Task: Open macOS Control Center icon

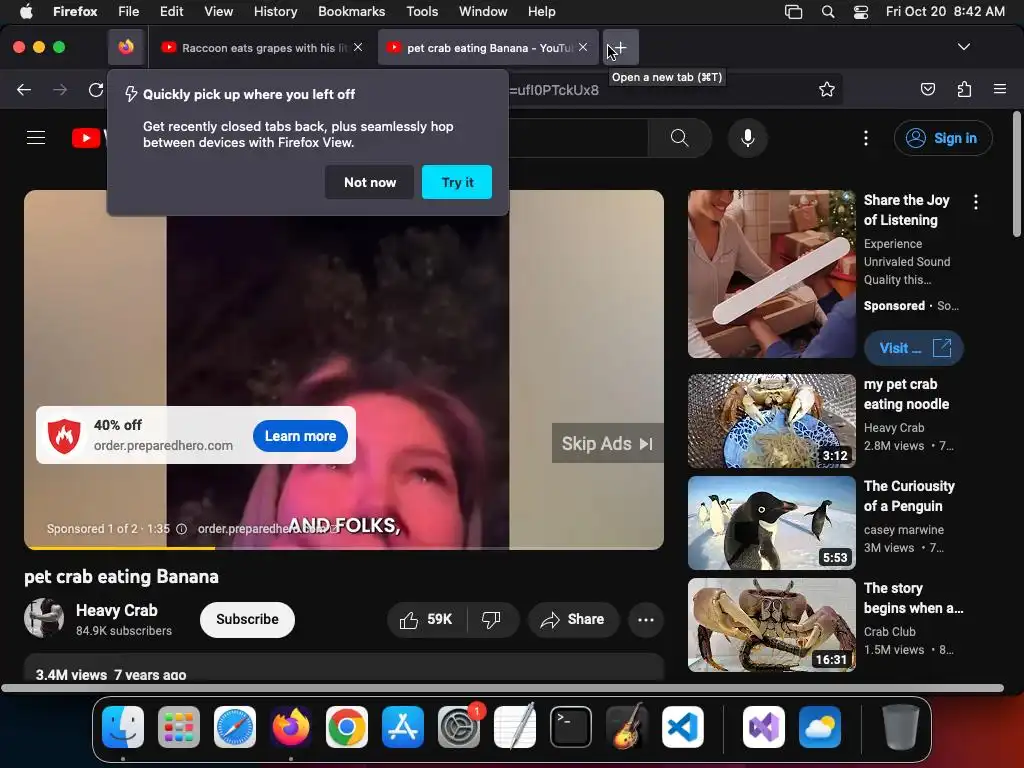Action: coord(861,12)
